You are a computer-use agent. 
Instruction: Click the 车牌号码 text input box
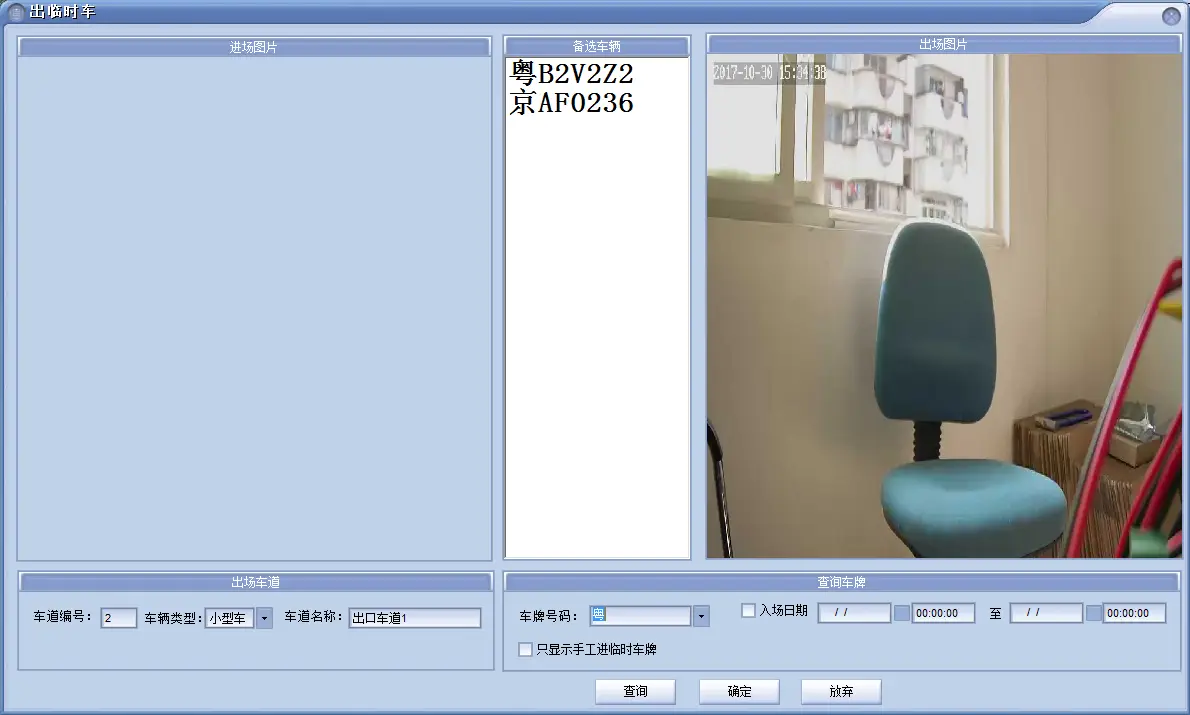[640, 616]
